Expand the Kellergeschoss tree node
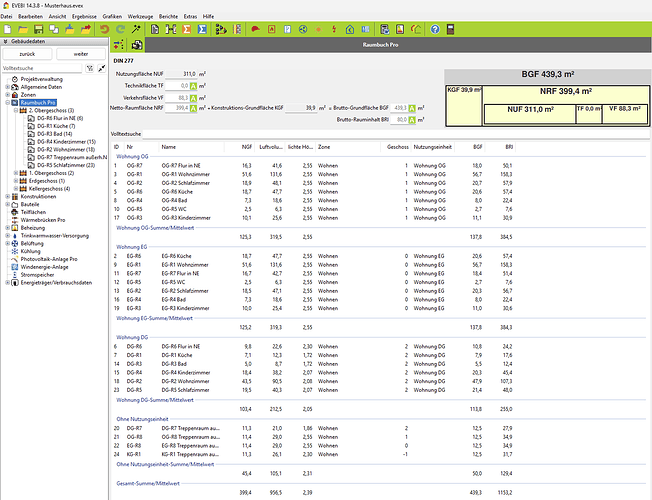The height and width of the screenshot is (500, 652). click(x=16, y=188)
